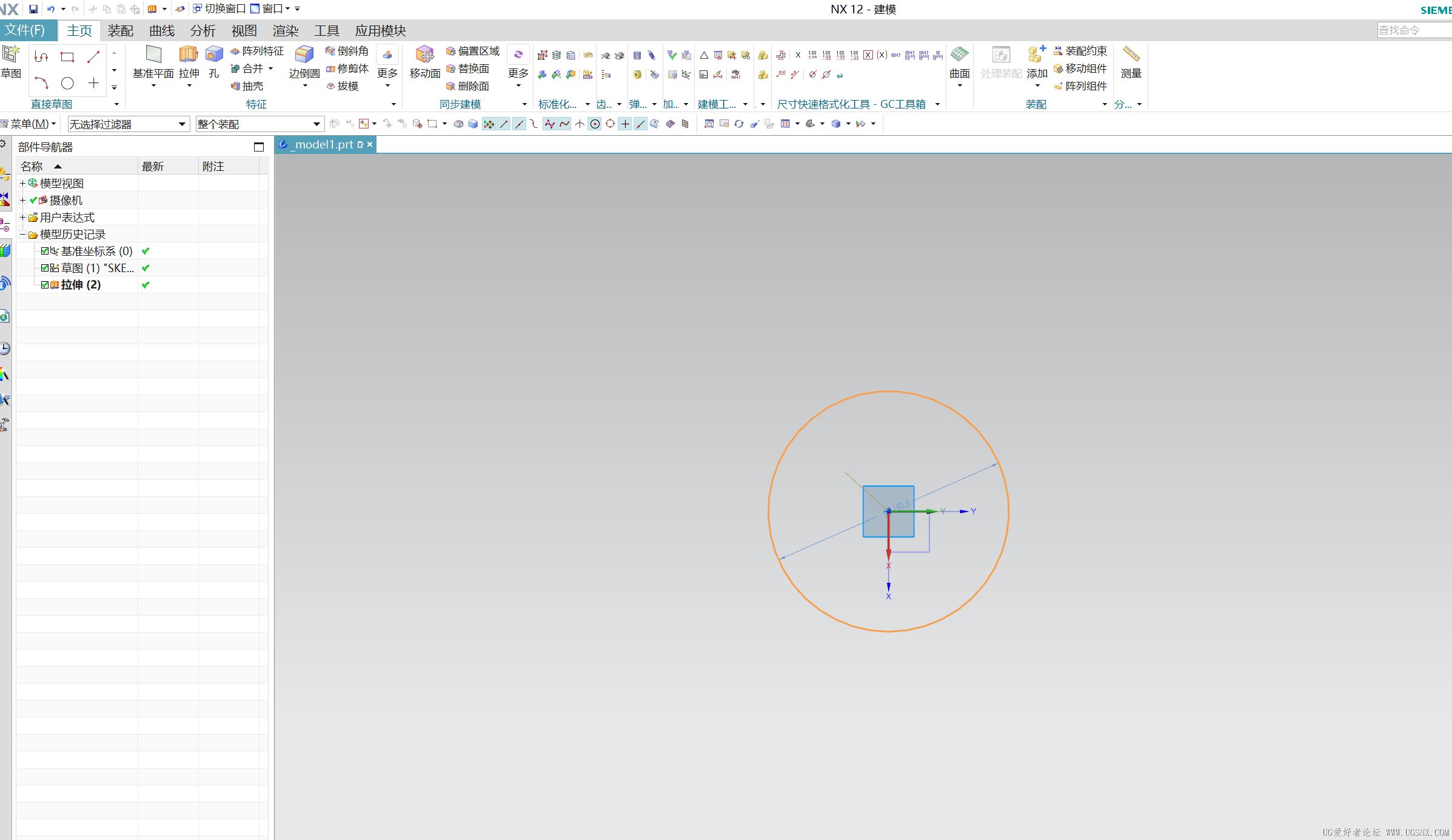Click the Extrude (拉伸) tool icon
Image resolution: width=1452 pixels, height=840 pixels.
coord(189,55)
